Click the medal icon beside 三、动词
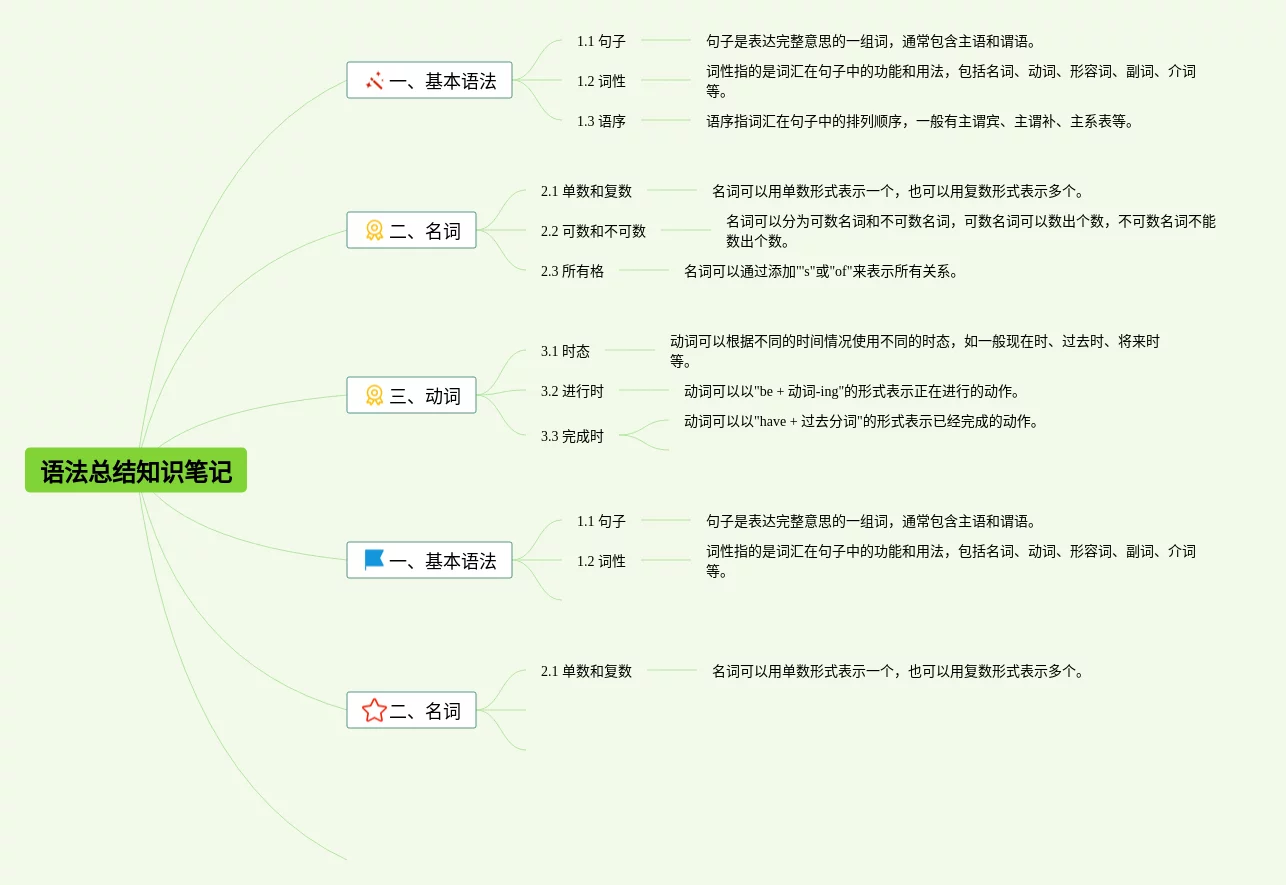1286x885 pixels. click(374, 396)
